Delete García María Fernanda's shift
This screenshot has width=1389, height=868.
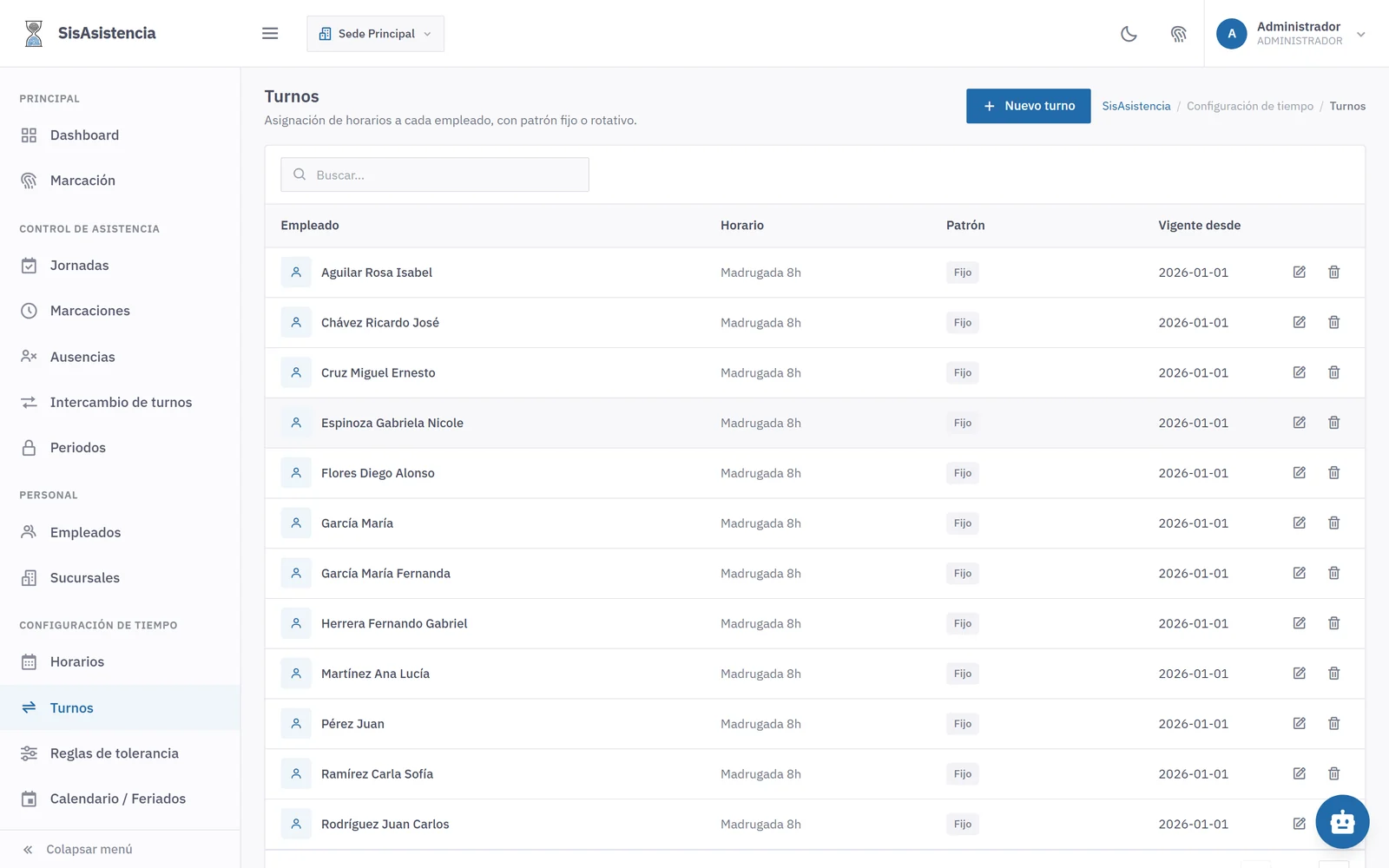pyautogui.click(x=1333, y=574)
